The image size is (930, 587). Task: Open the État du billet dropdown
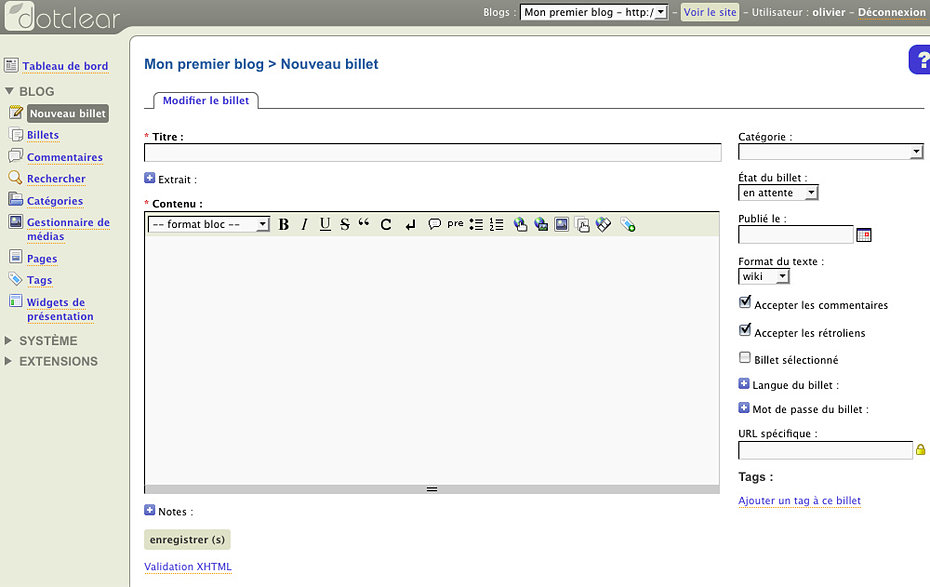point(778,193)
